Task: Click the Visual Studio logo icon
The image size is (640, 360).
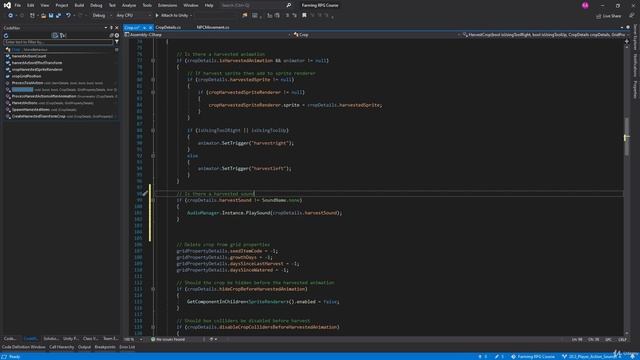Action: [7, 5]
